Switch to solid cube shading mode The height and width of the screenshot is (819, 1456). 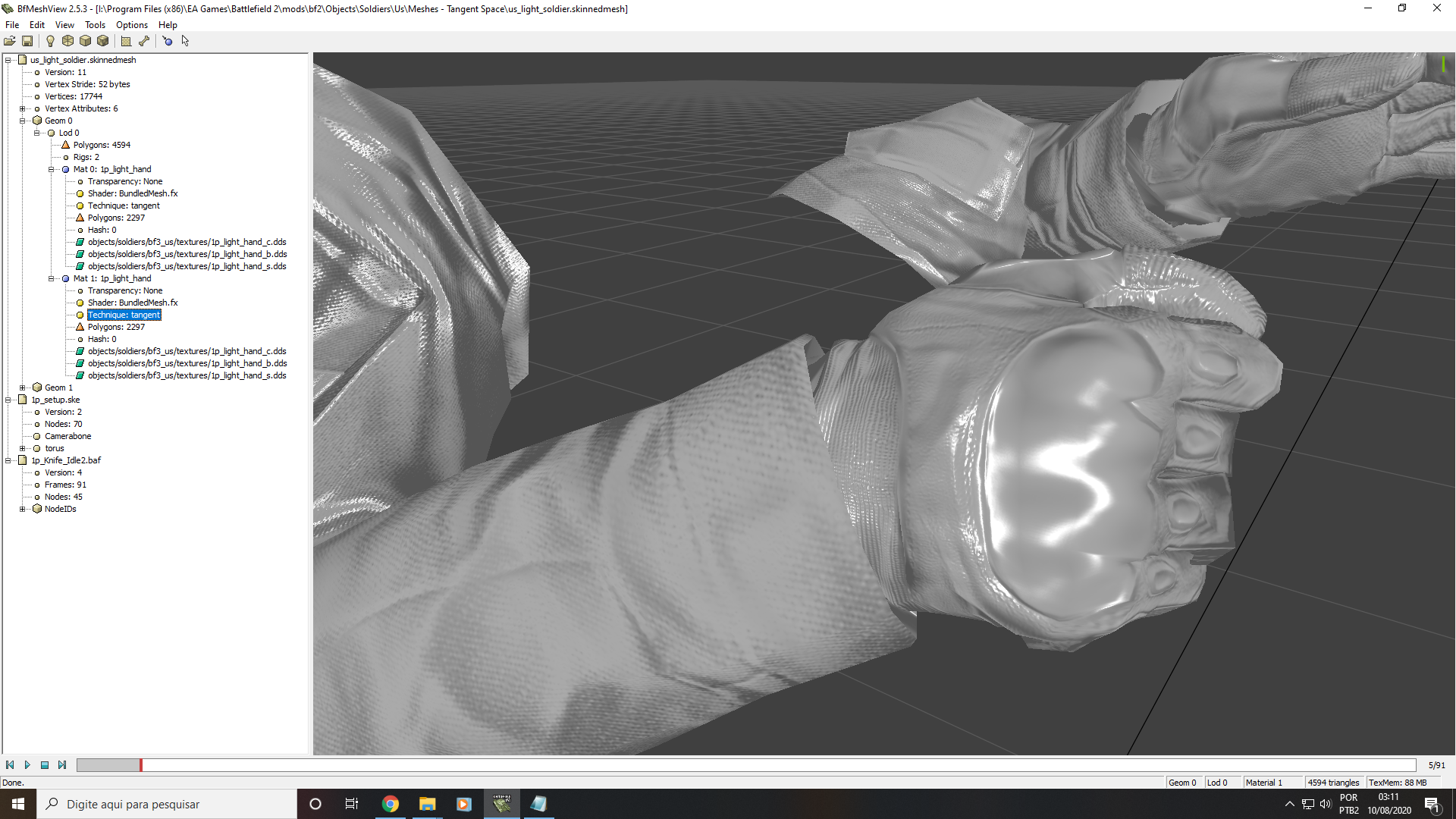coord(85,41)
